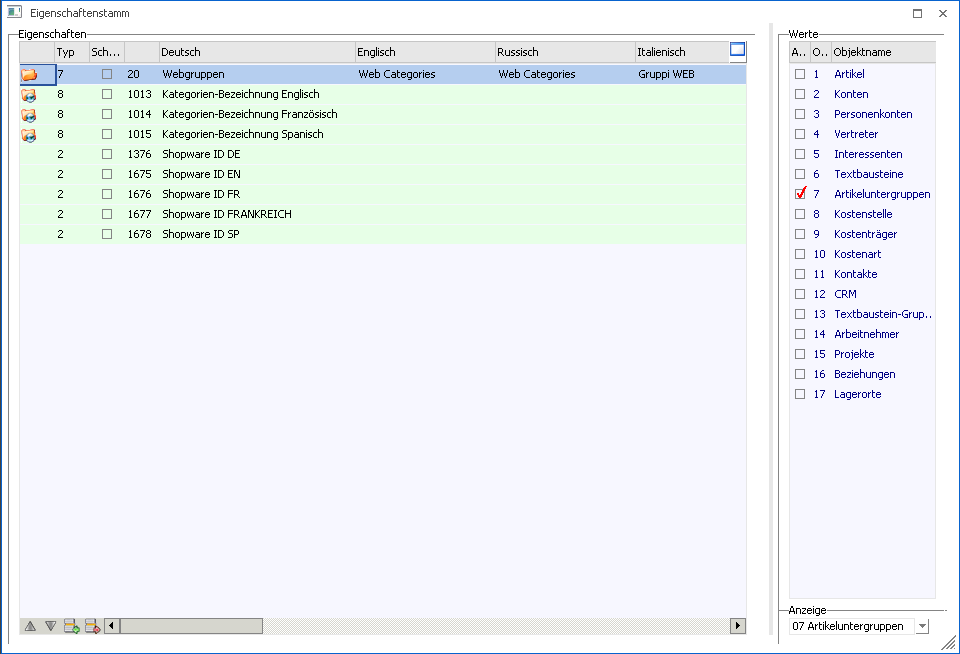Click the move row up triangle icon
960x654 pixels.
30,626
